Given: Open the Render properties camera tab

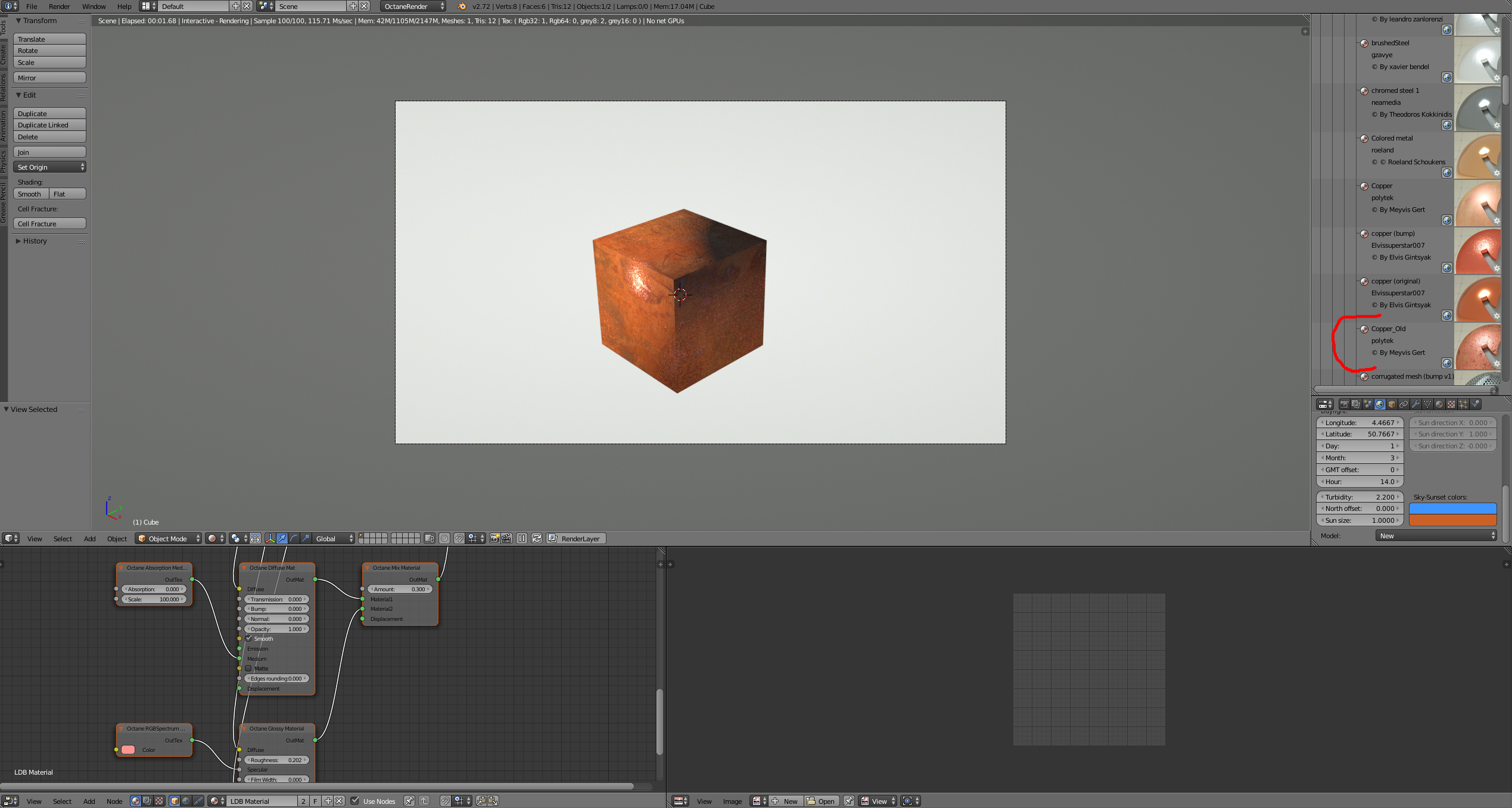Looking at the screenshot, I should click(1345, 404).
